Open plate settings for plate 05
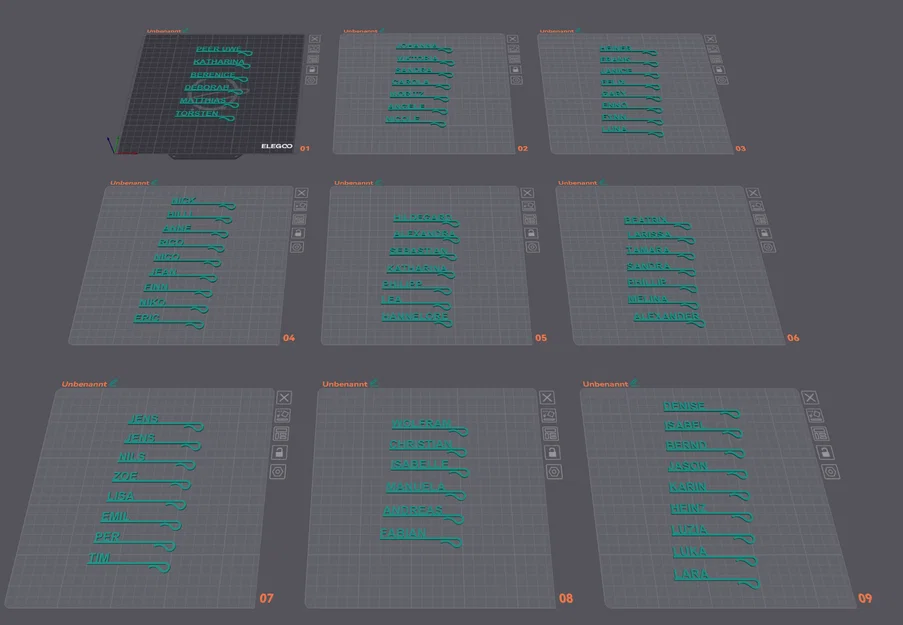 533,247
